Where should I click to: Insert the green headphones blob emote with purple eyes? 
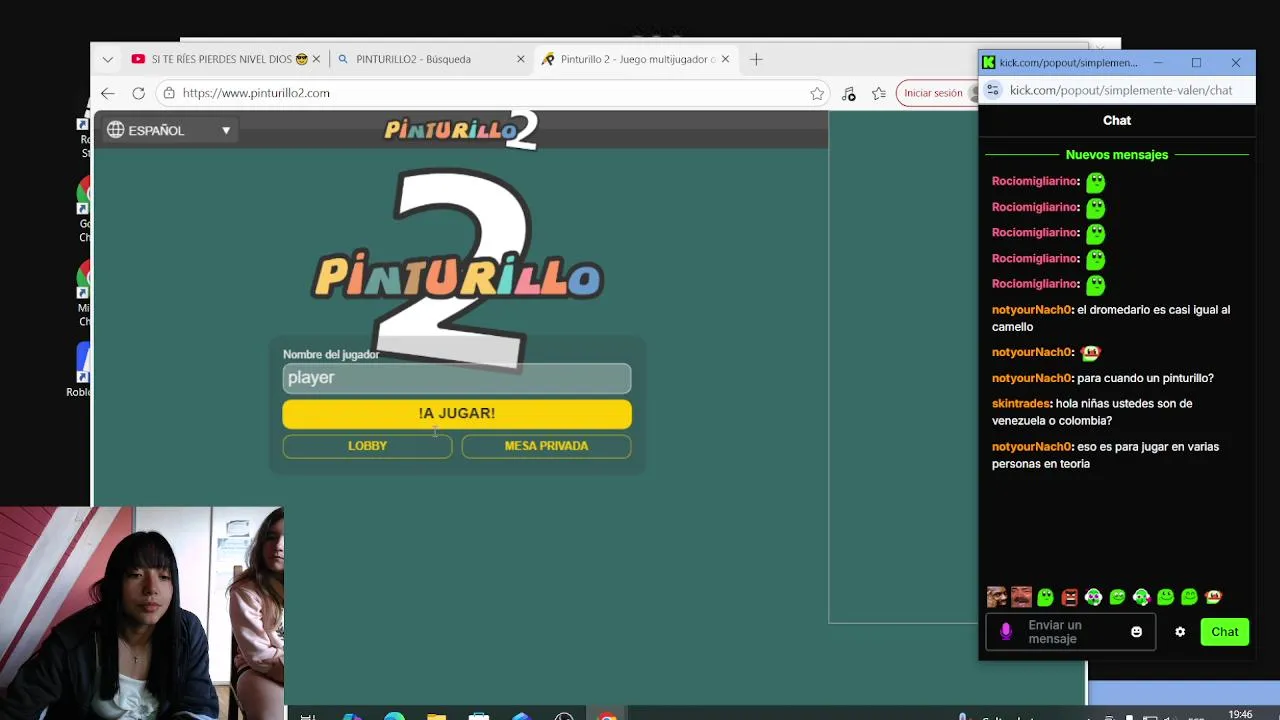pyautogui.click(x=1093, y=597)
